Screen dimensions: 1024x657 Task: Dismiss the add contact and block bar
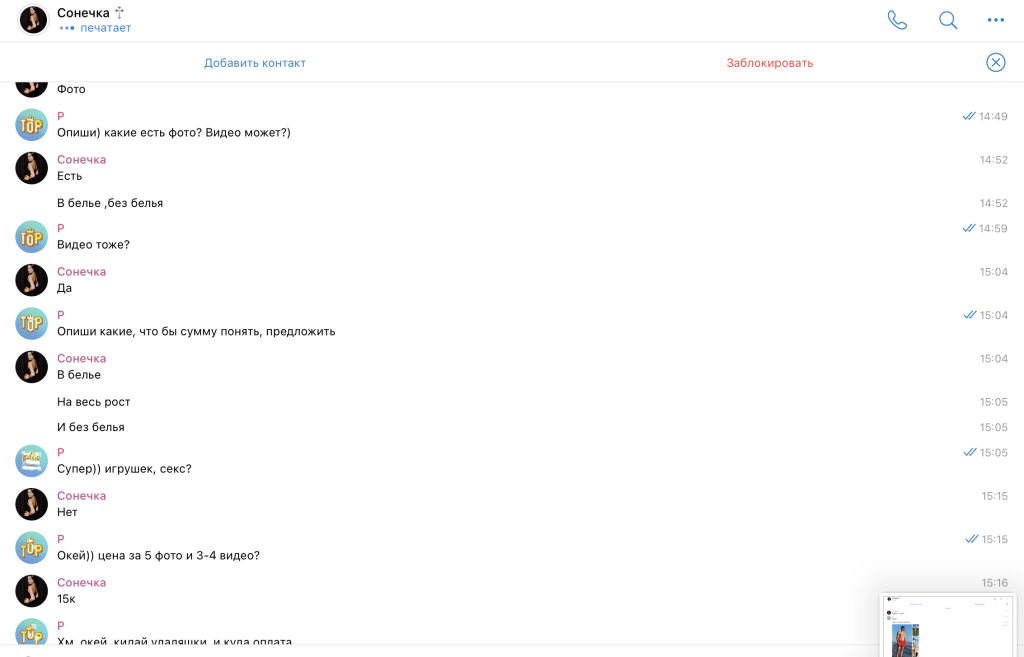click(995, 62)
